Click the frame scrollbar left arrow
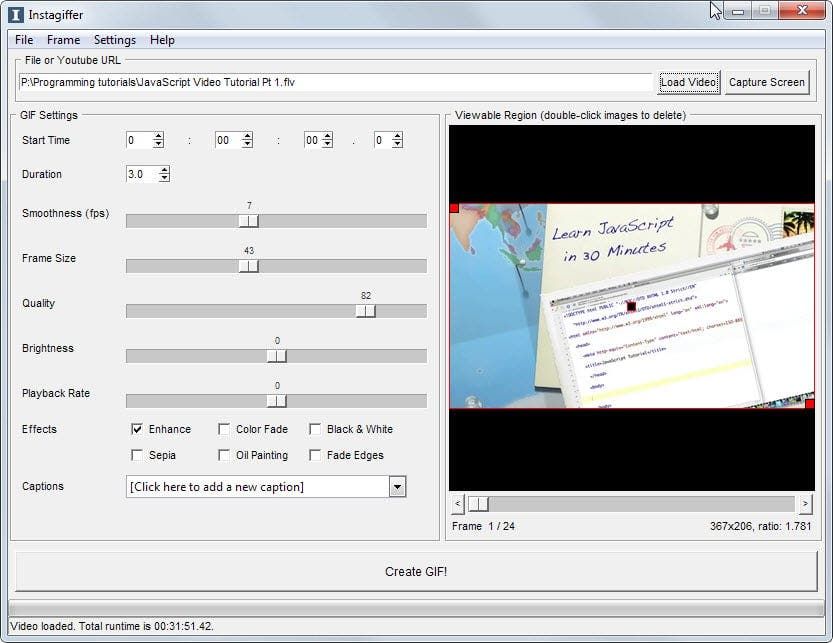This screenshot has width=833, height=643. [x=458, y=504]
